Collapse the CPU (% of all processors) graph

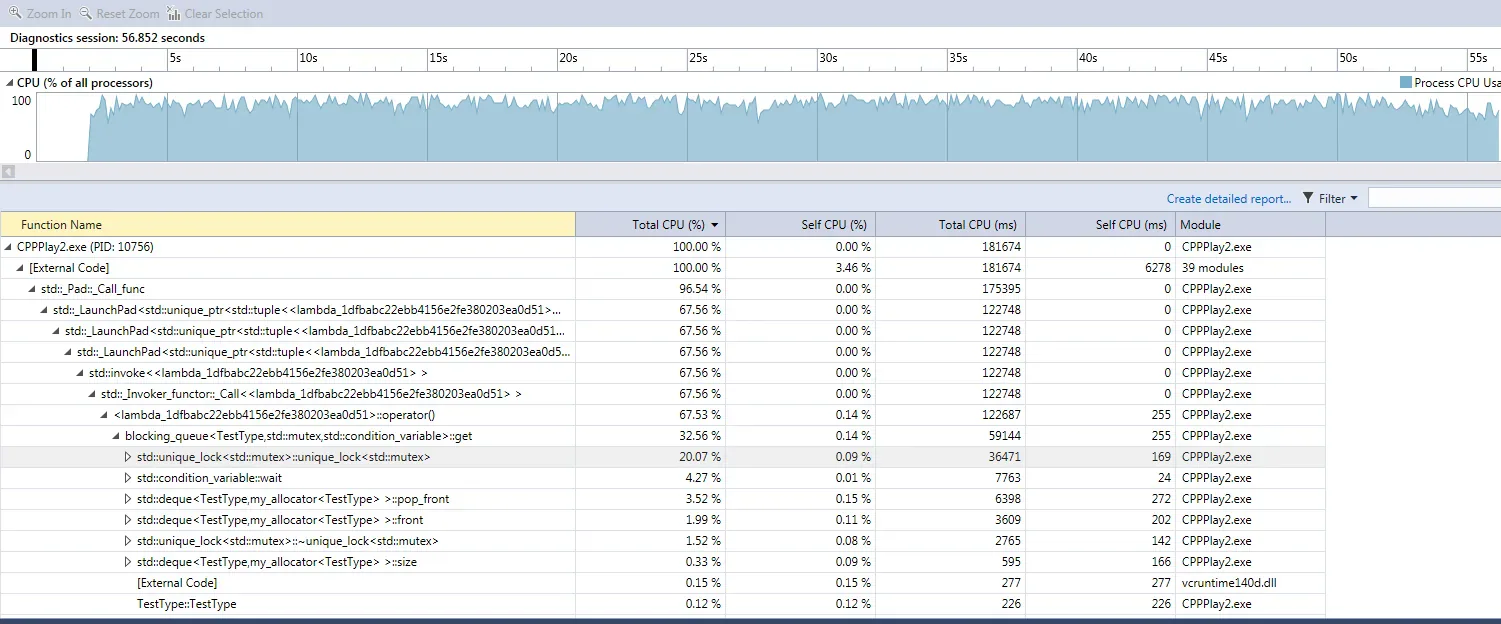(10, 83)
